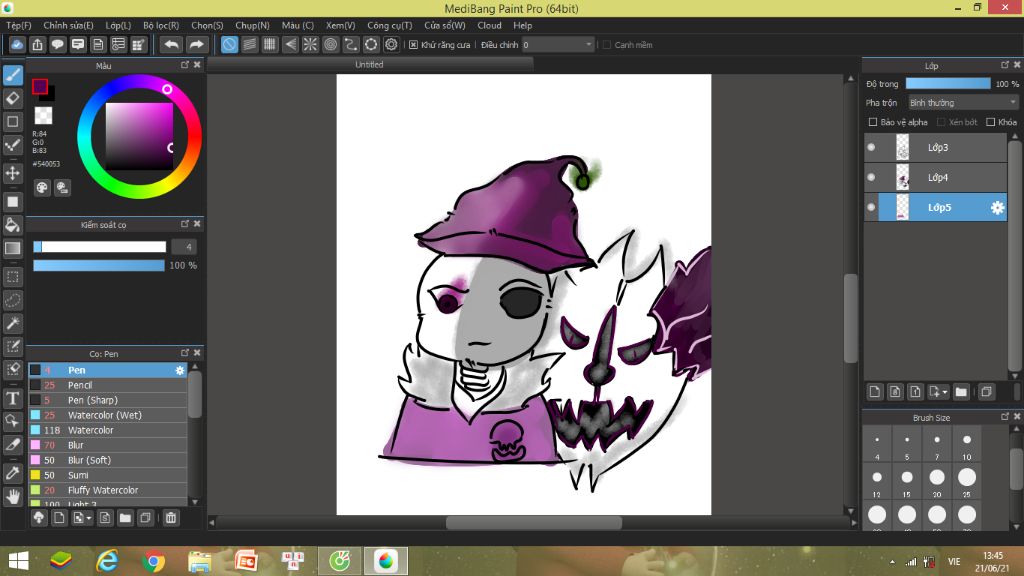Open Google Chrome from the taskbar
The image size is (1024, 576).
154,561
